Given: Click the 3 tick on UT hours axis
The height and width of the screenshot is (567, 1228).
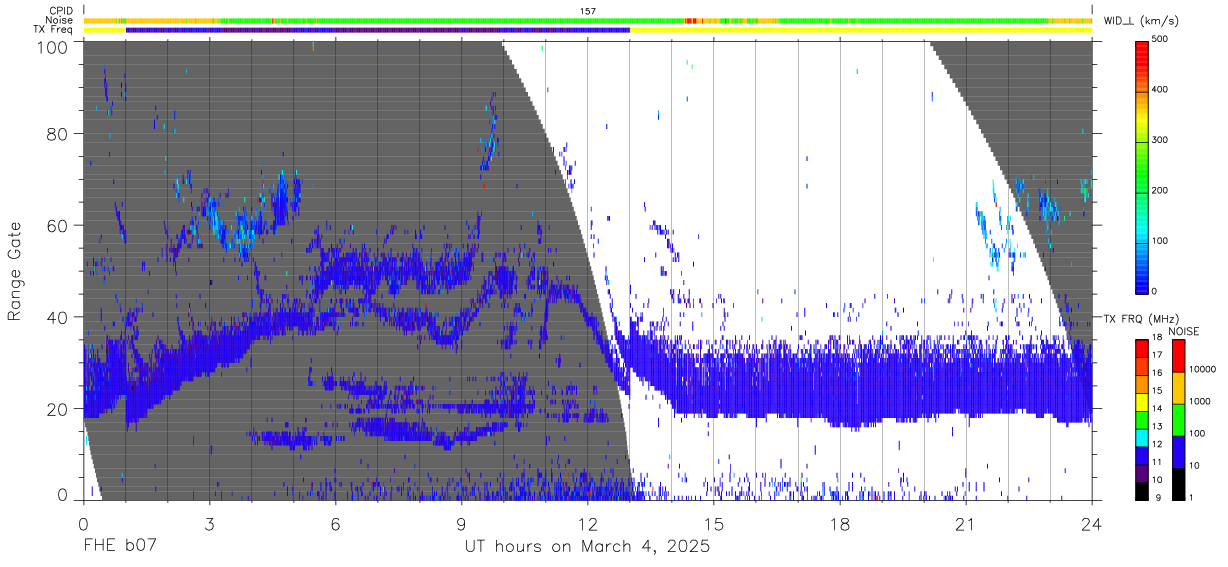Looking at the screenshot, I should 209,523.
